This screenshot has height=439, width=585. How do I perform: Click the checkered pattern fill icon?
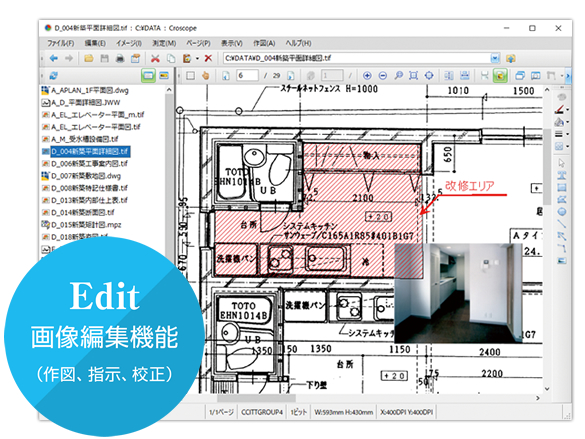click(x=559, y=146)
